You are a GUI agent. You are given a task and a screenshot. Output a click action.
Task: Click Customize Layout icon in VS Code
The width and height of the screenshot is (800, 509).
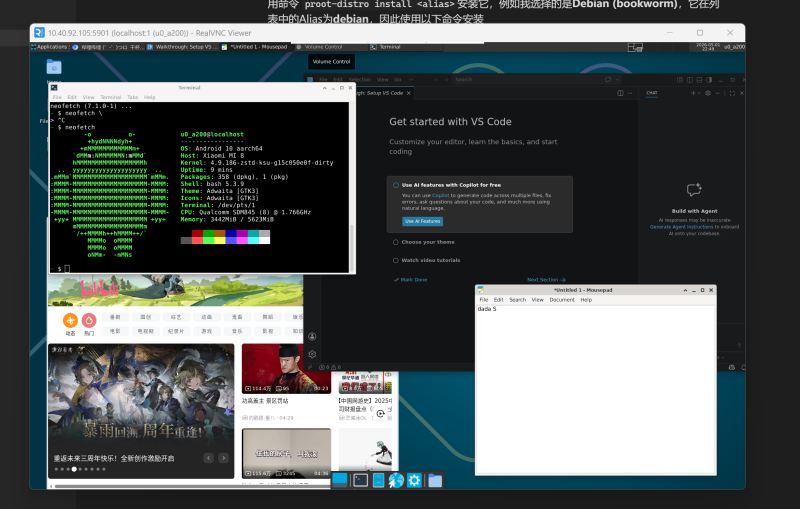tap(680, 80)
